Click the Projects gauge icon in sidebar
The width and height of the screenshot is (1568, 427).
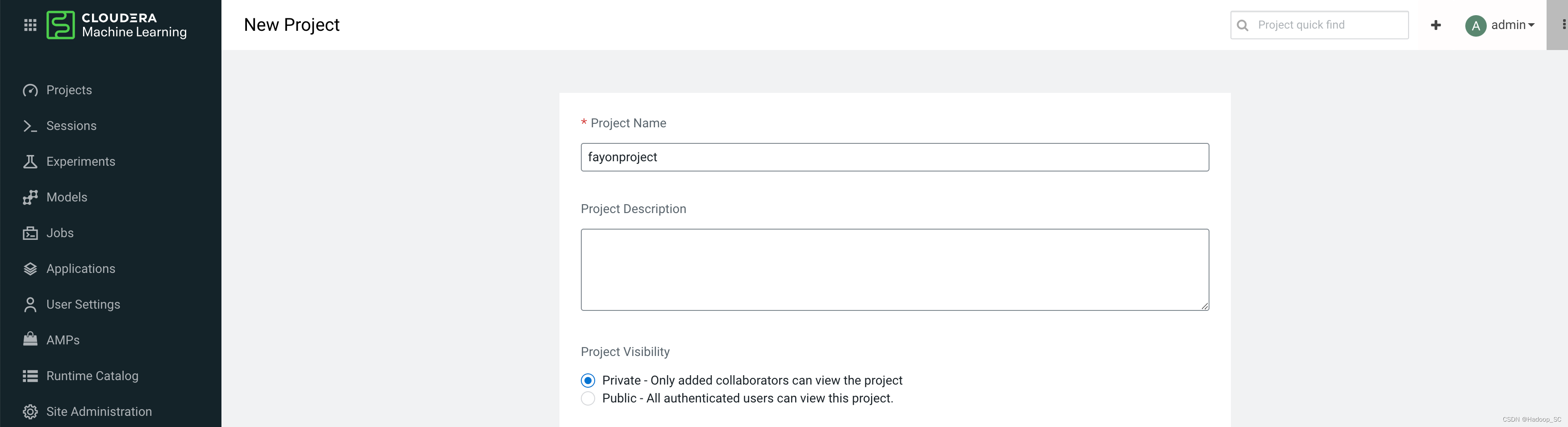[30, 90]
